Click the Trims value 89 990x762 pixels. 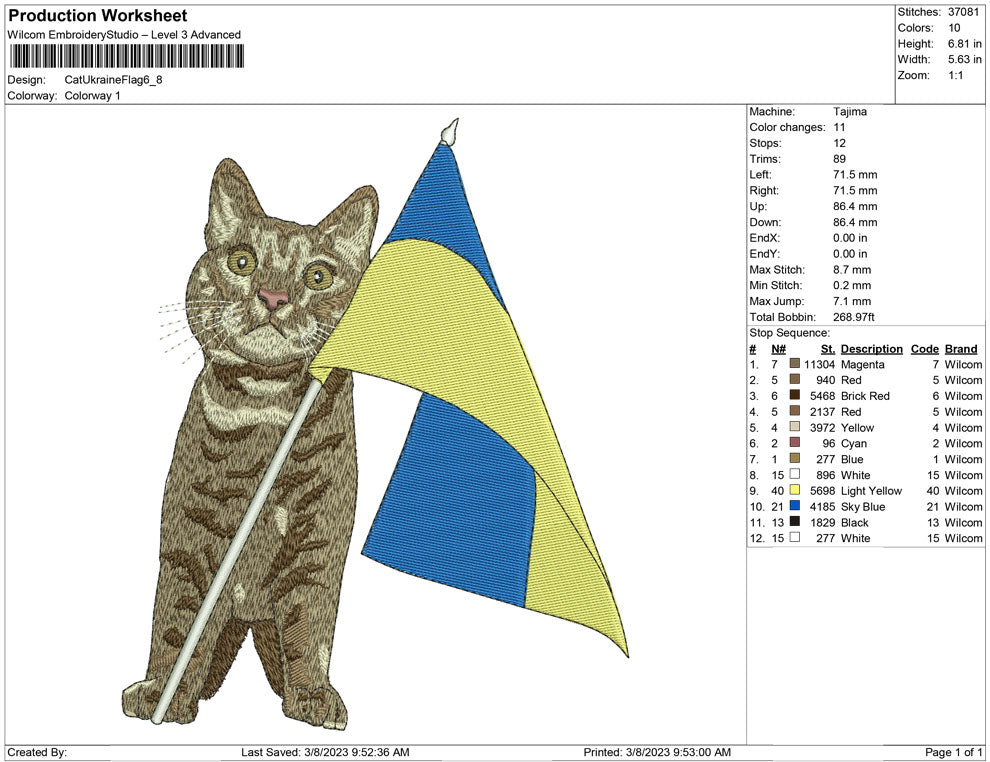(839, 159)
